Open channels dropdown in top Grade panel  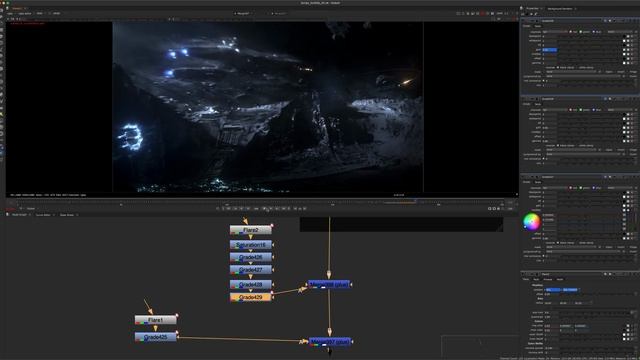coord(555,32)
